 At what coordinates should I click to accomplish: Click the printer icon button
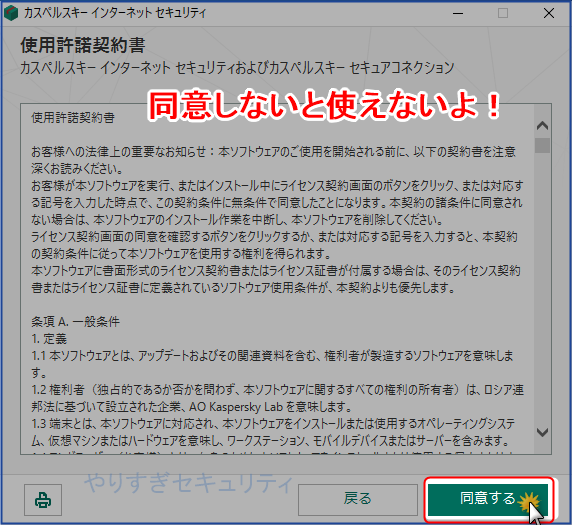pyautogui.click(x=43, y=500)
